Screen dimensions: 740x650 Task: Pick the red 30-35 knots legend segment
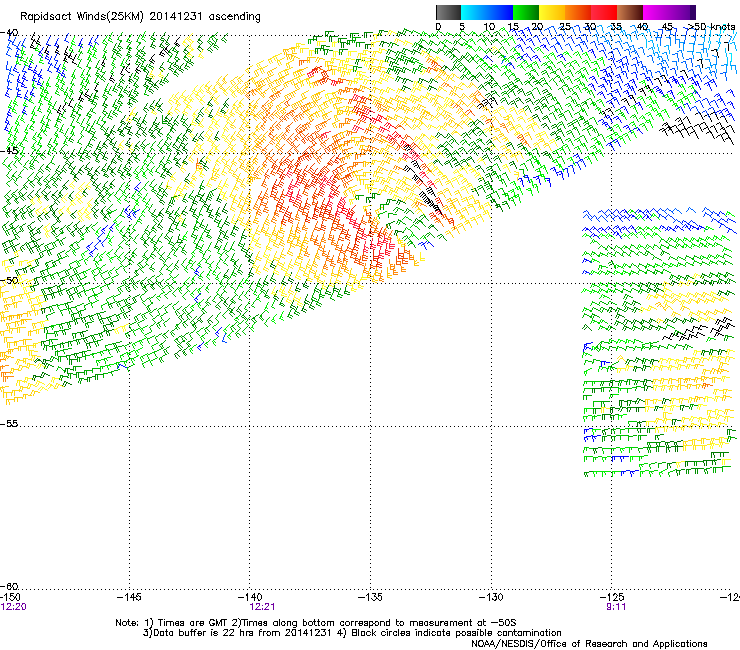point(604,12)
